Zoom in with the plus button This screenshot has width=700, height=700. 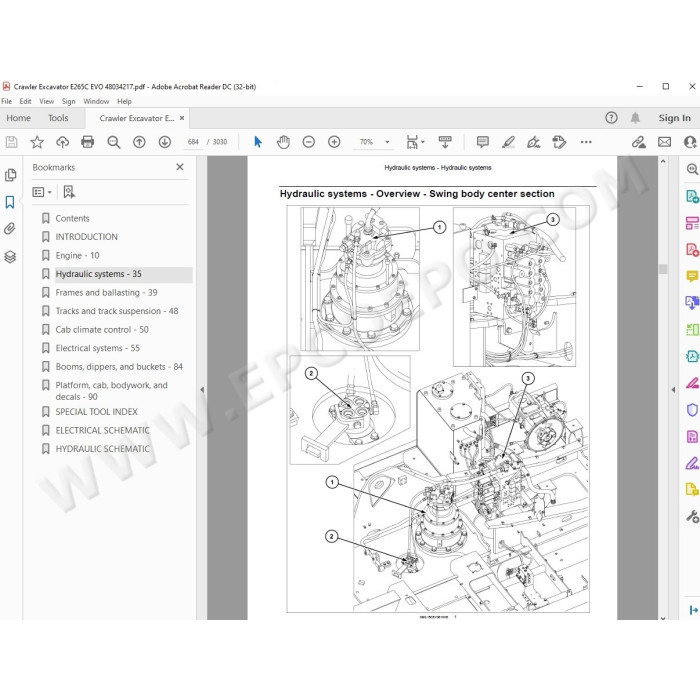[334, 142]
